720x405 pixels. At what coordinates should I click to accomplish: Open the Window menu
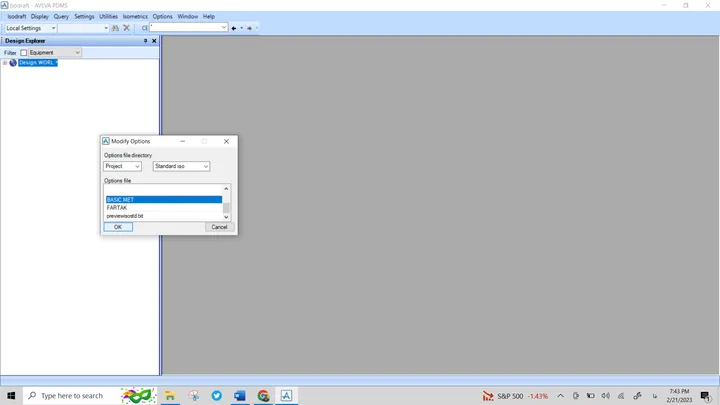pos(188,17)
